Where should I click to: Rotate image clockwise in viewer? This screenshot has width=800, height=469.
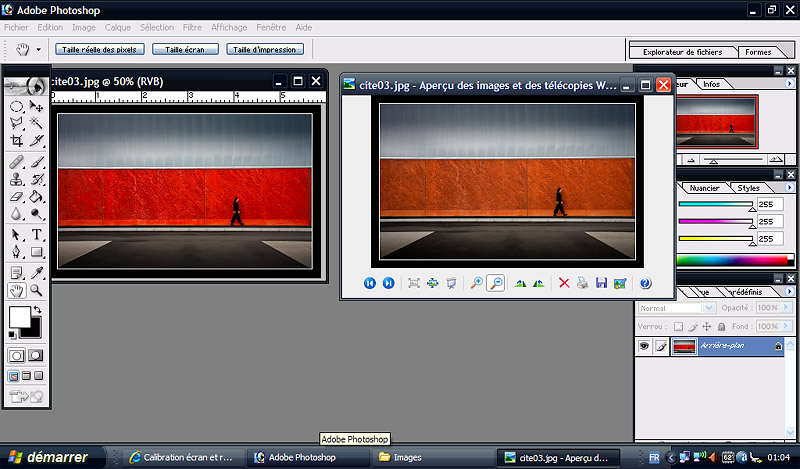point(520,283)
